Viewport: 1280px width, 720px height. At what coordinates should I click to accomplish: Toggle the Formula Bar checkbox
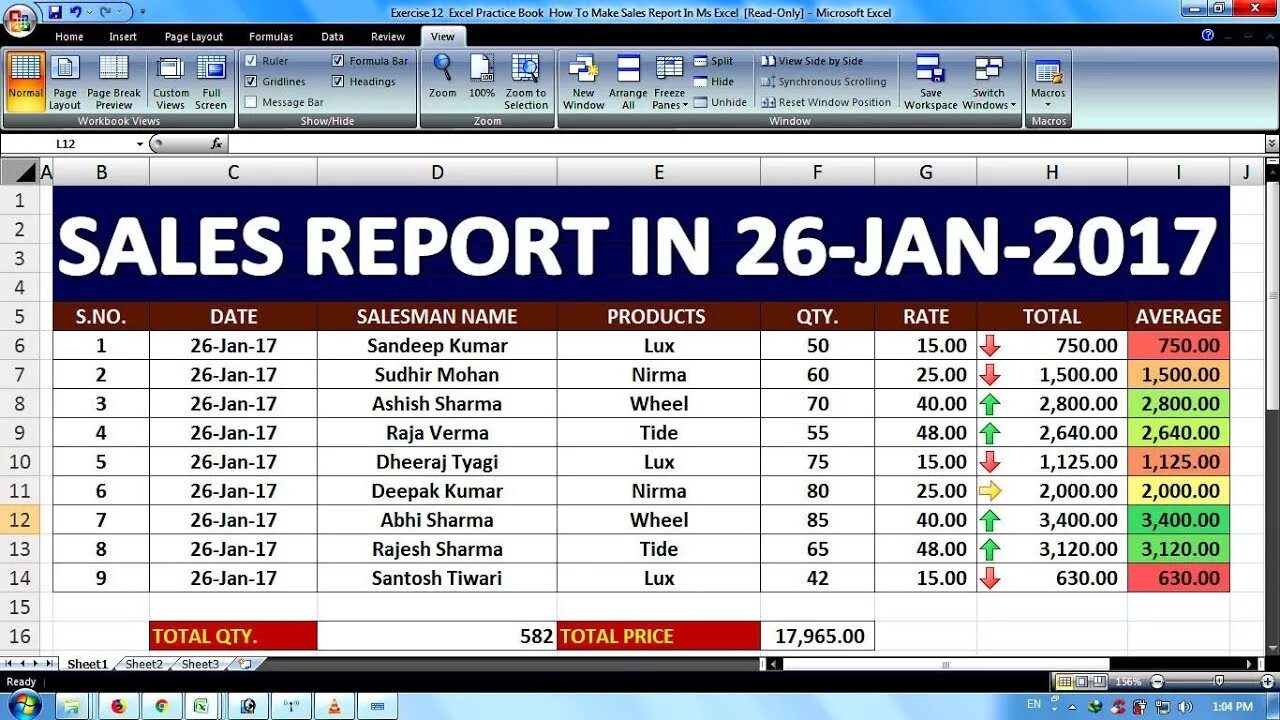point(338,61)
